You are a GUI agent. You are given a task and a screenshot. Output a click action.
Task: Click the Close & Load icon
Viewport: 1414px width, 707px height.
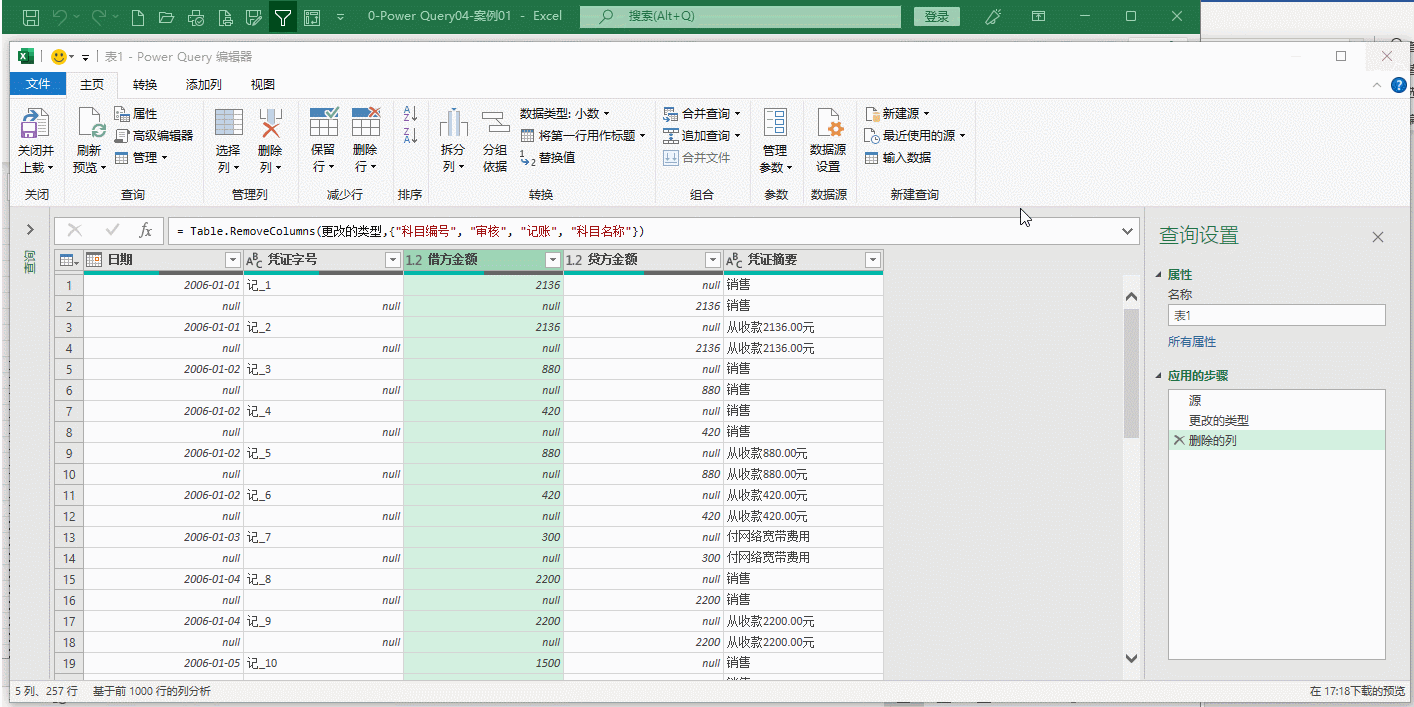[x=35, y=124]
